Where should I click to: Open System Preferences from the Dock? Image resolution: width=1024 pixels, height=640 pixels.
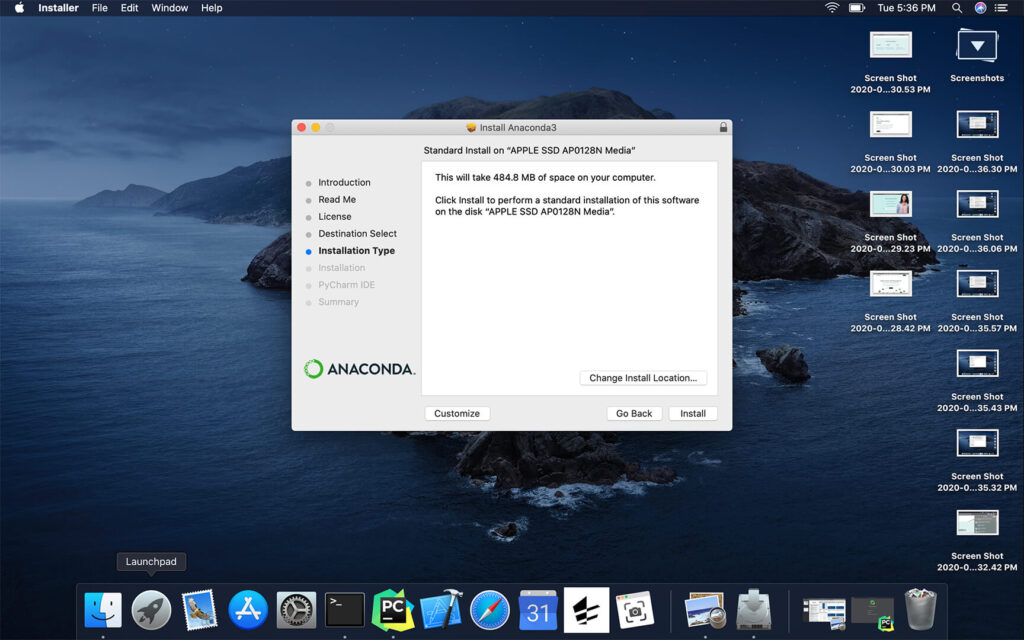(x=296, y=611)
